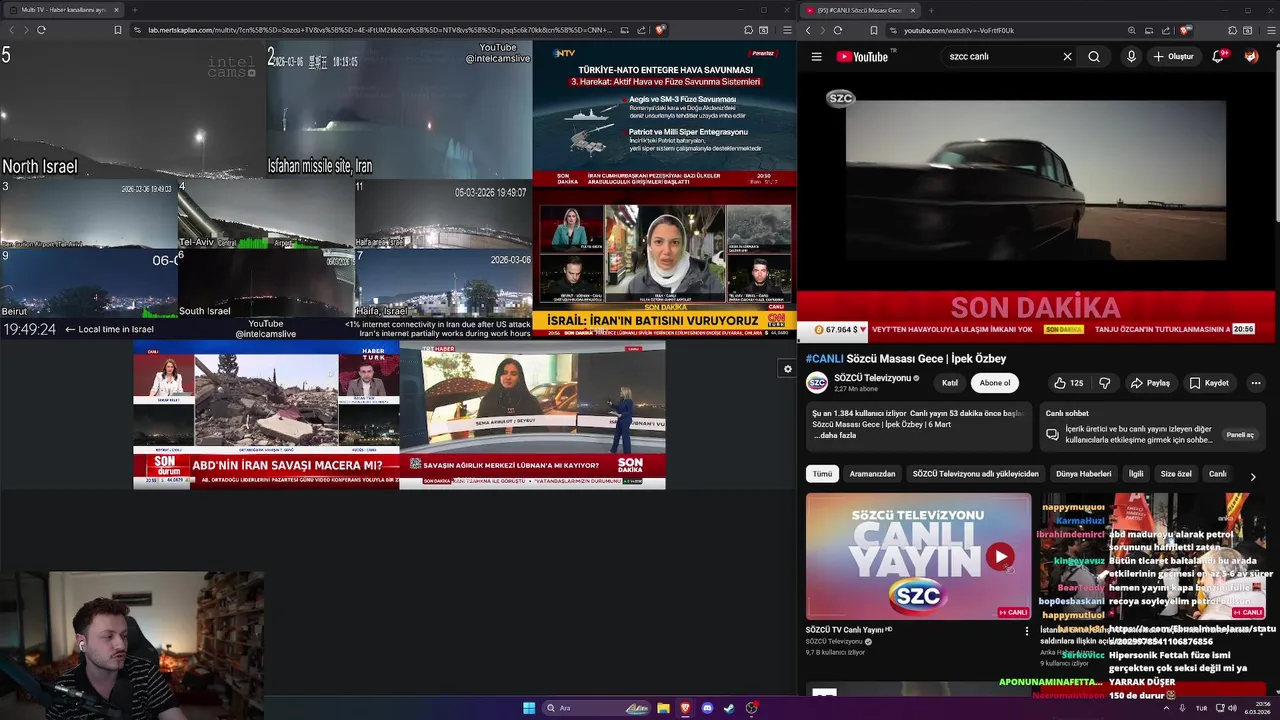
Task: Switch to the Multi TV browser tab
Action: [62, 10]
